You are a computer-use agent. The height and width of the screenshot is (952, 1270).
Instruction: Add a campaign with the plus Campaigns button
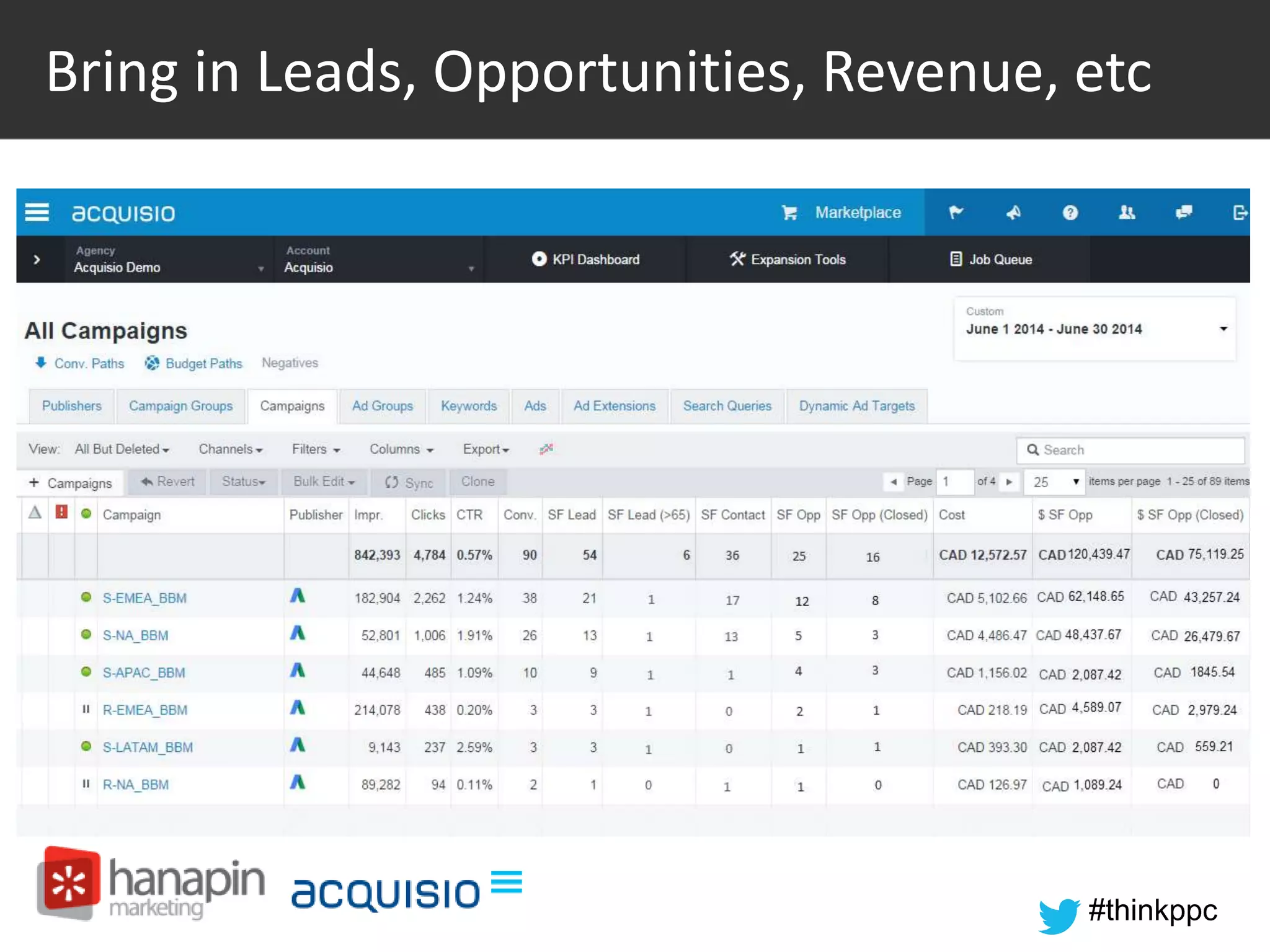[70, 482]
